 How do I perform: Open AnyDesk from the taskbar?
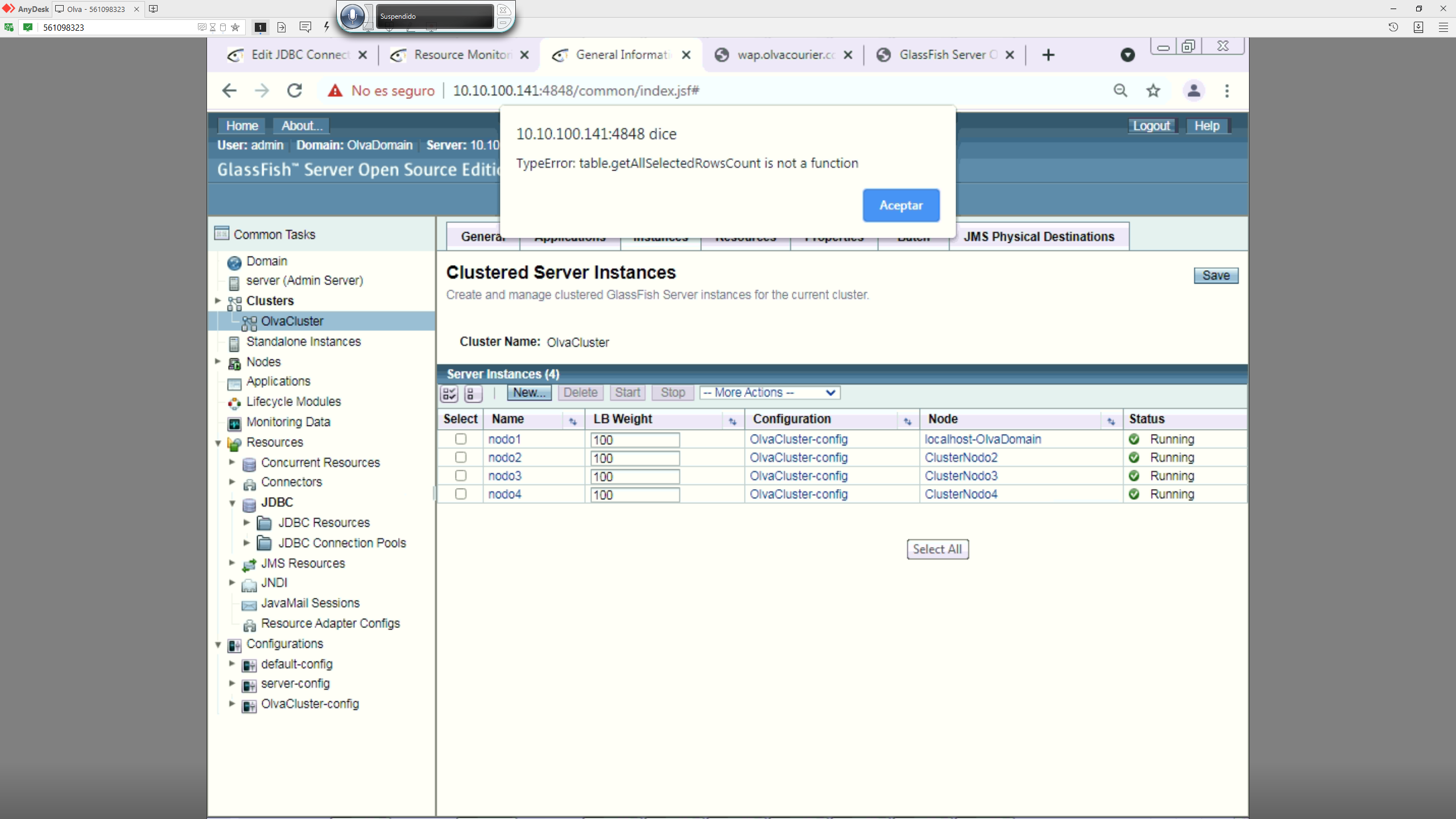pyautogui.click(x=25, y=9)
